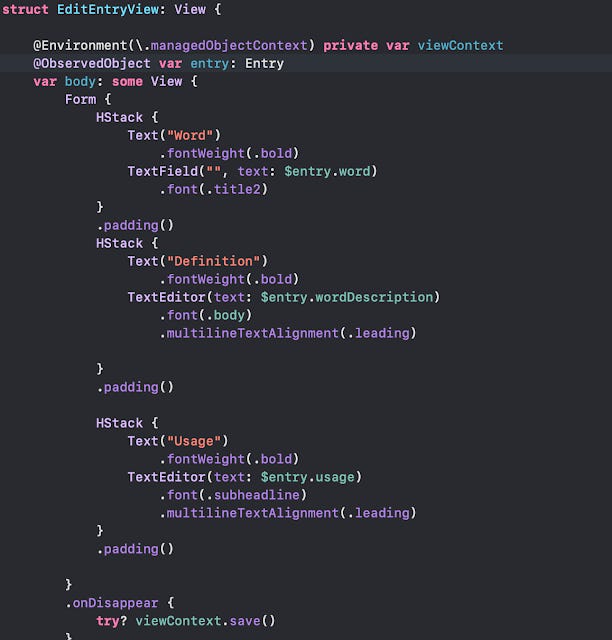Image resolution: width=612 pixels, height=640 pixels.
Task: Click the viewContext.save() call
Action: point(205,621)
